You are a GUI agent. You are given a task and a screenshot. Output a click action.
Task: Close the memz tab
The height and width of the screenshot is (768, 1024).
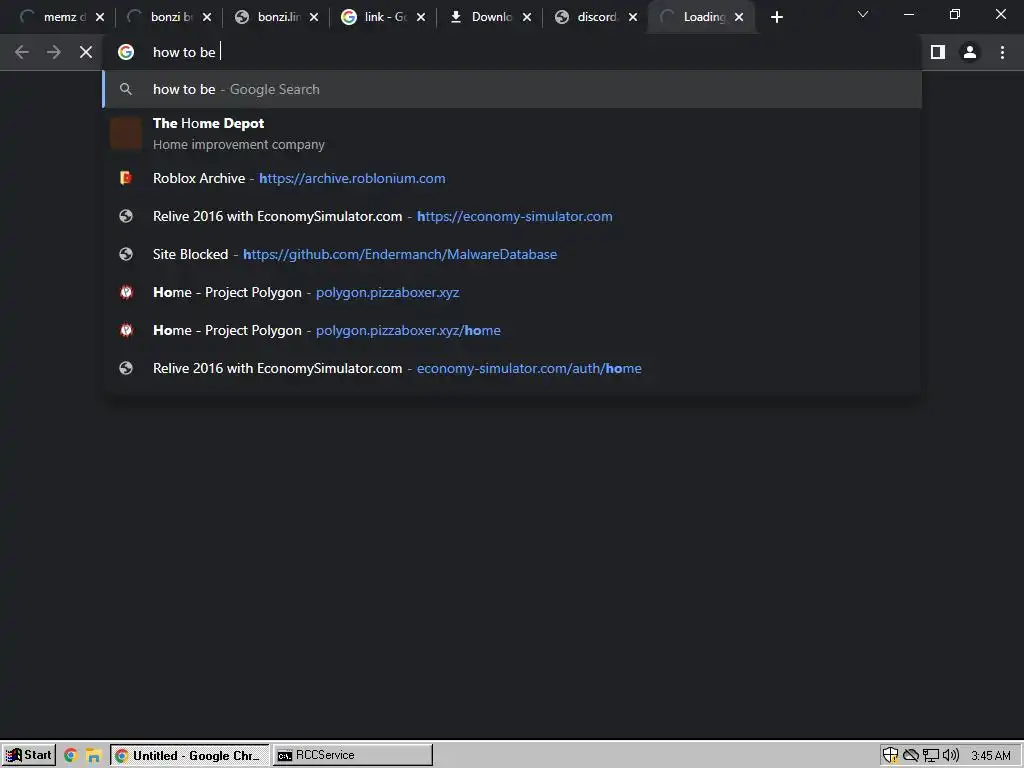[100, 17]
